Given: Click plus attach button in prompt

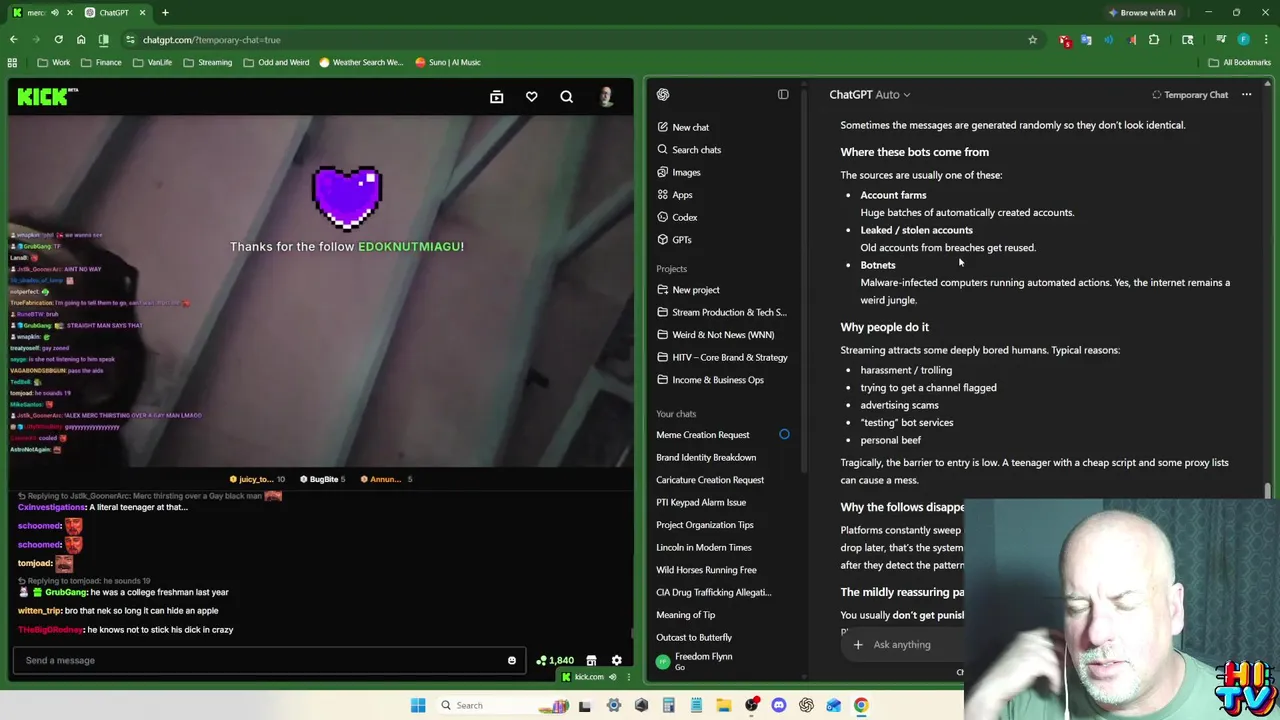Looking at the screenshot, I should 857,645.
